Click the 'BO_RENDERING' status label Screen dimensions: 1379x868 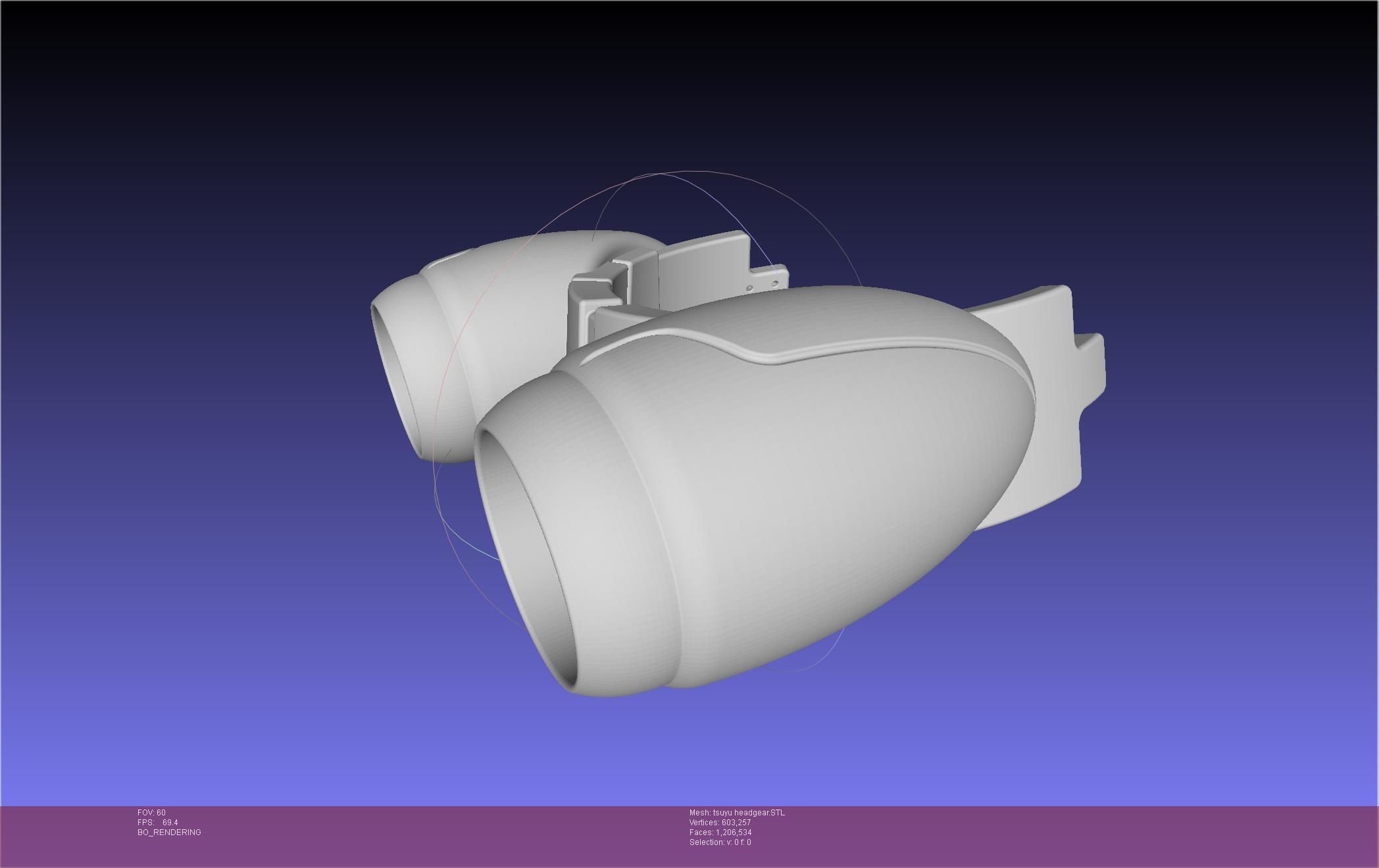point(169,832)
